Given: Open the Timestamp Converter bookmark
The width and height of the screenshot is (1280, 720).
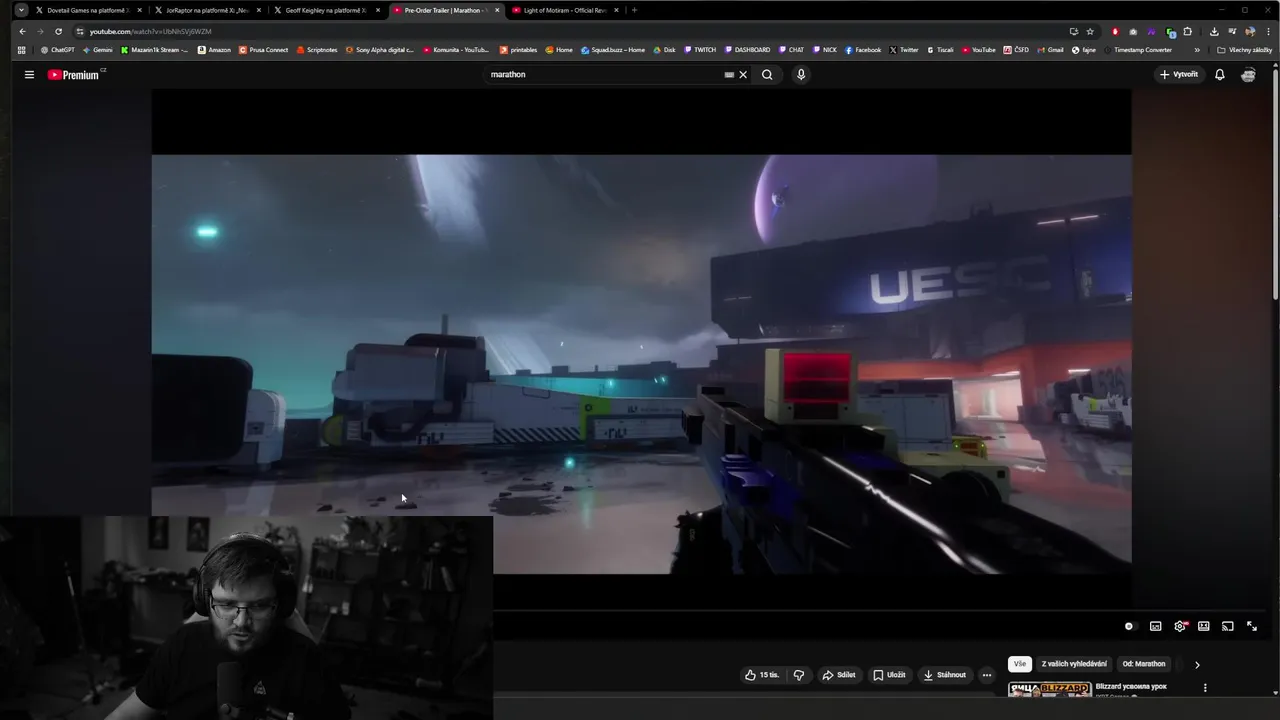Looking at the screenshot, I should tap(1139, 50).
